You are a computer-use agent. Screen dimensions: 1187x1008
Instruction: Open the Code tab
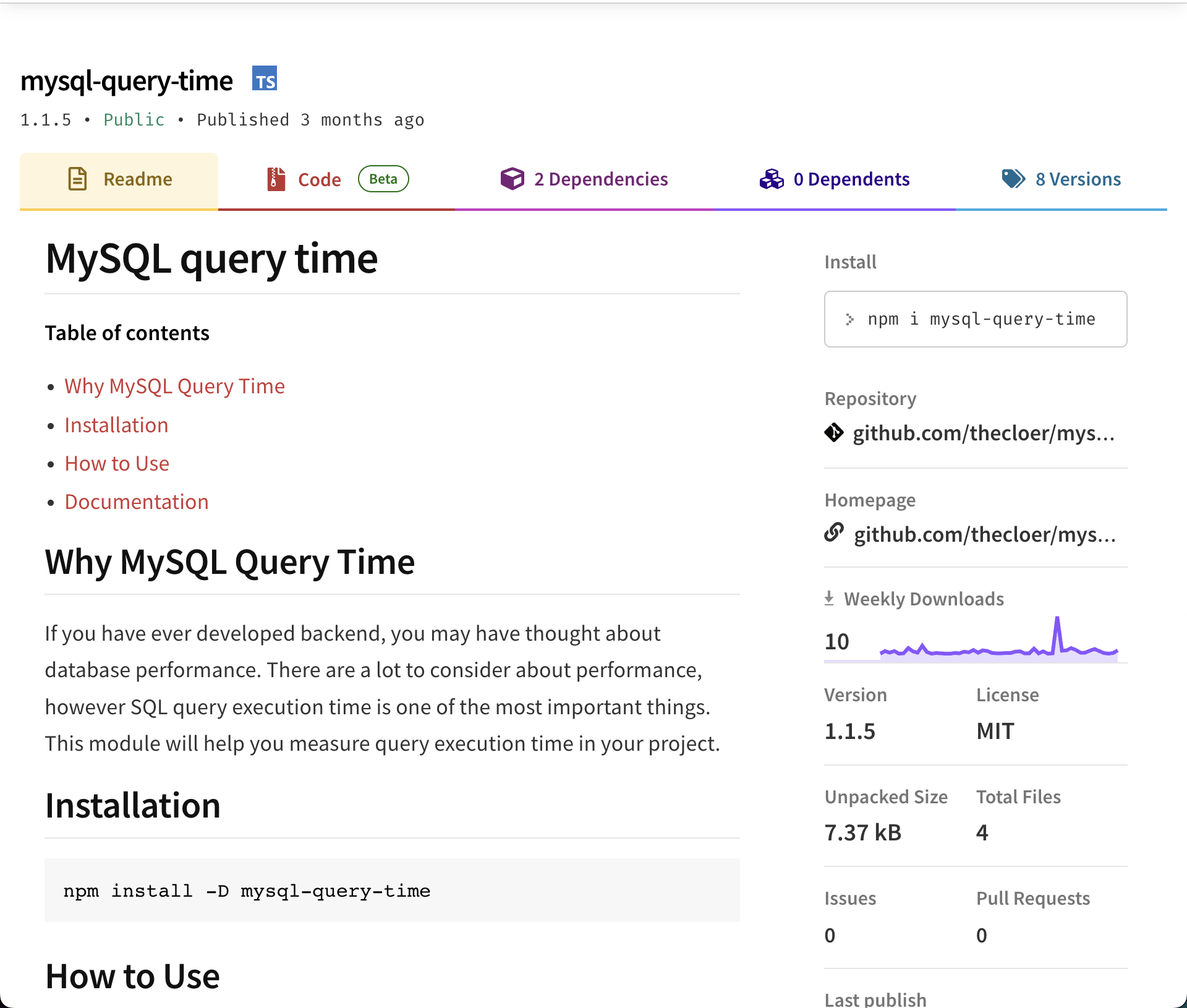tap(320, 179)
